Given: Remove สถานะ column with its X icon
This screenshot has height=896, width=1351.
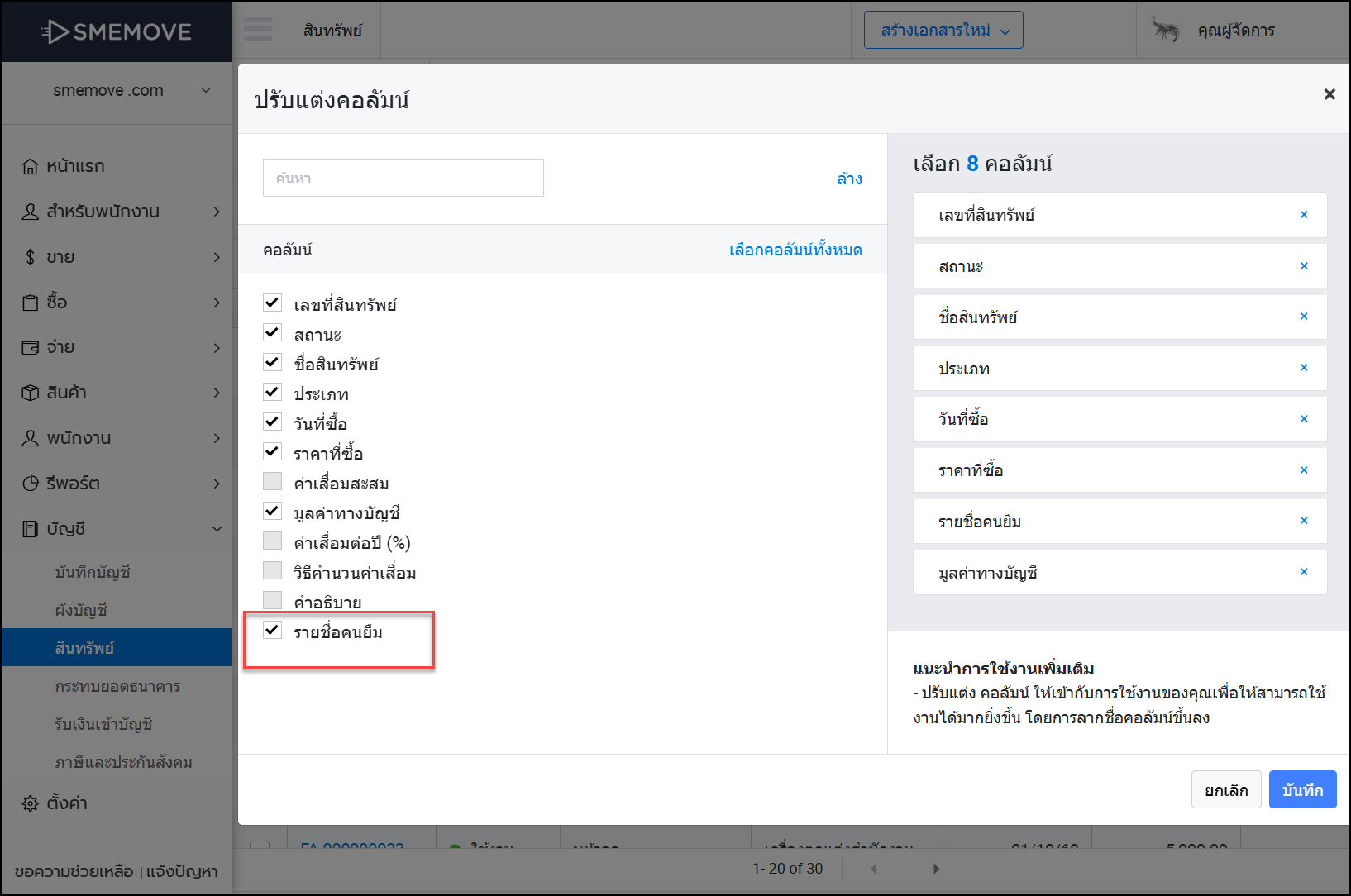Looking at the screenshot, I should pyautogui.click(x=1303, y=266).
